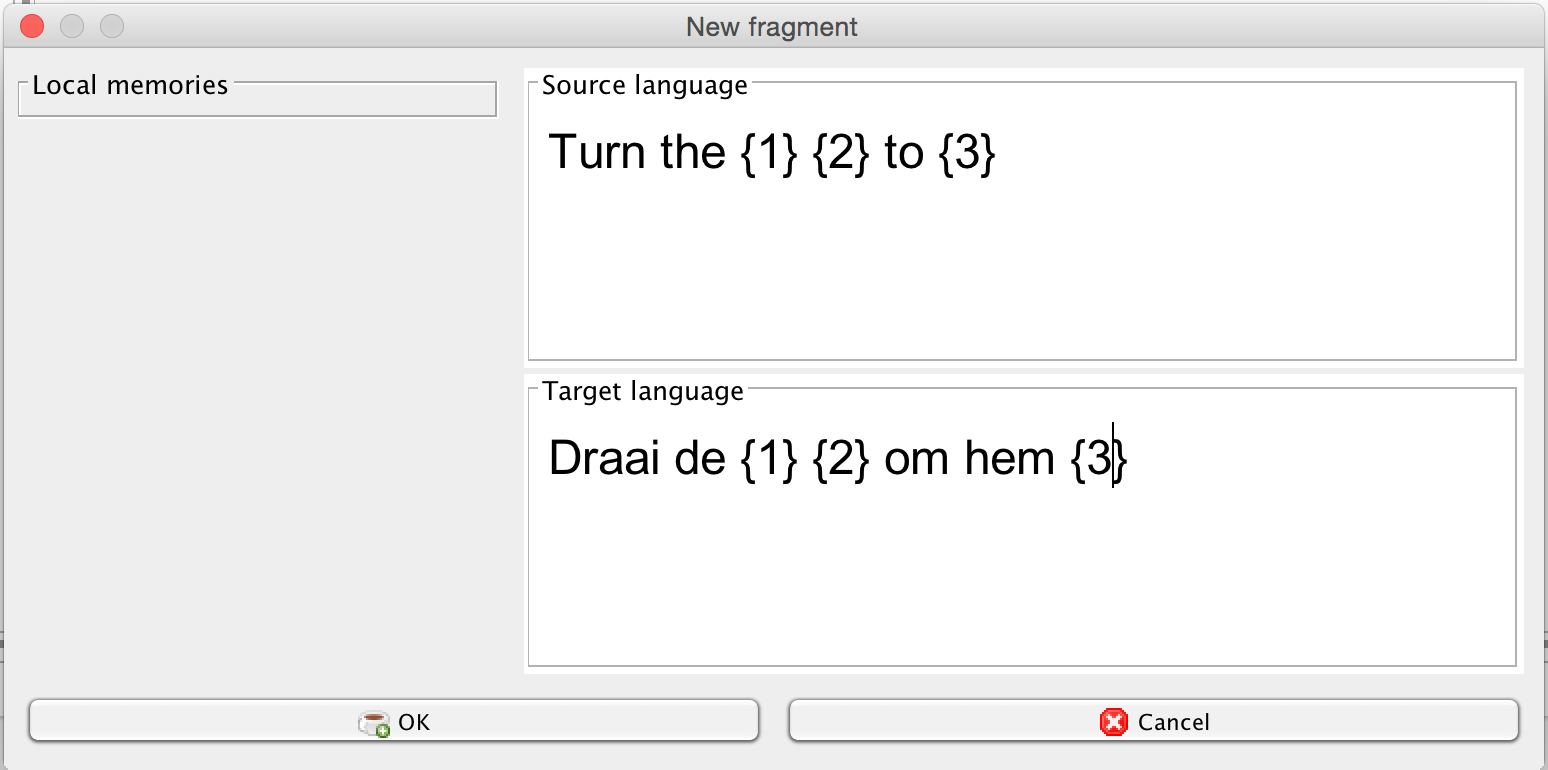Click the red X icon beside Cancel

click(x=1113, y=722)
